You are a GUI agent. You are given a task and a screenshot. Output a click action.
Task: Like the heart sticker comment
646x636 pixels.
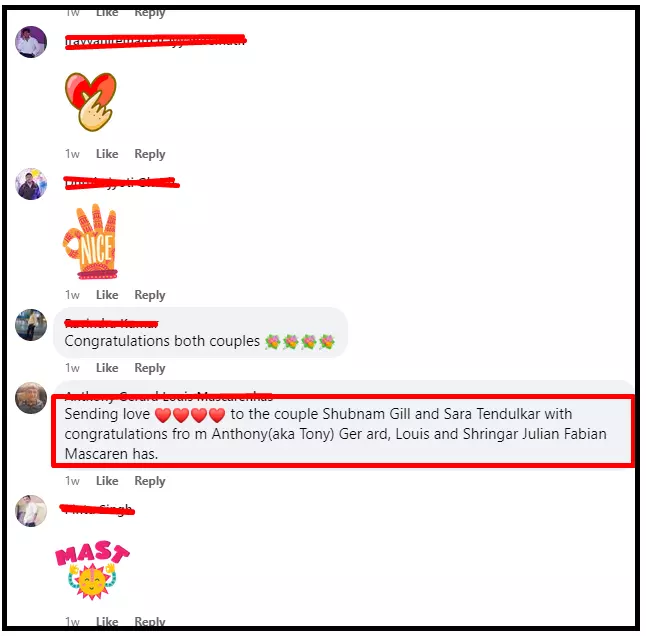pyautogui.click(x=107, y=154)
